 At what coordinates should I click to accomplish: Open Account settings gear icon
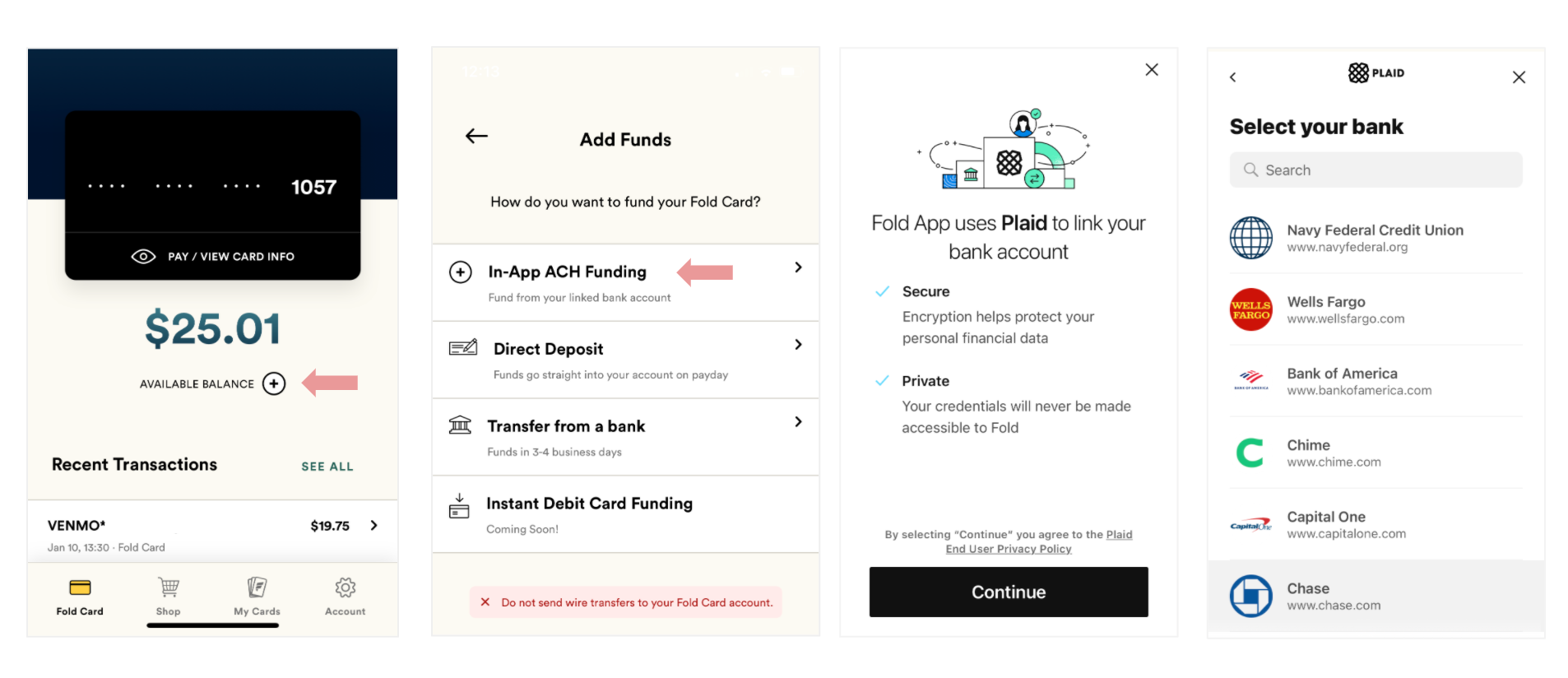346,587
